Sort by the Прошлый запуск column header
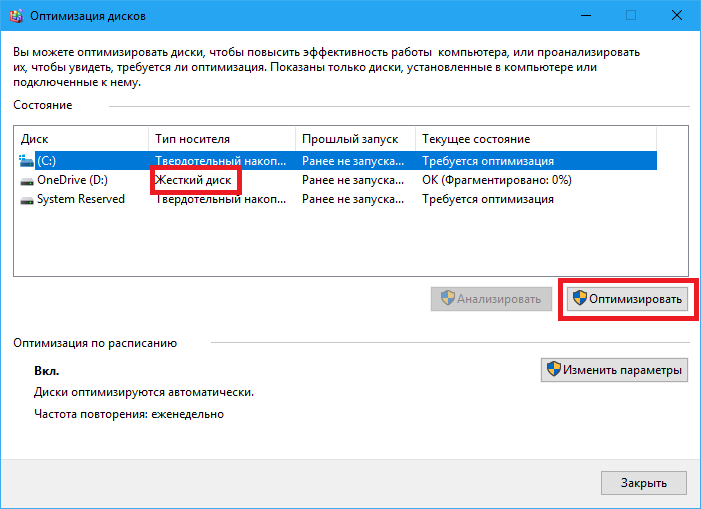This screenshot has width=701, height=509. click(x=355, y=139)
